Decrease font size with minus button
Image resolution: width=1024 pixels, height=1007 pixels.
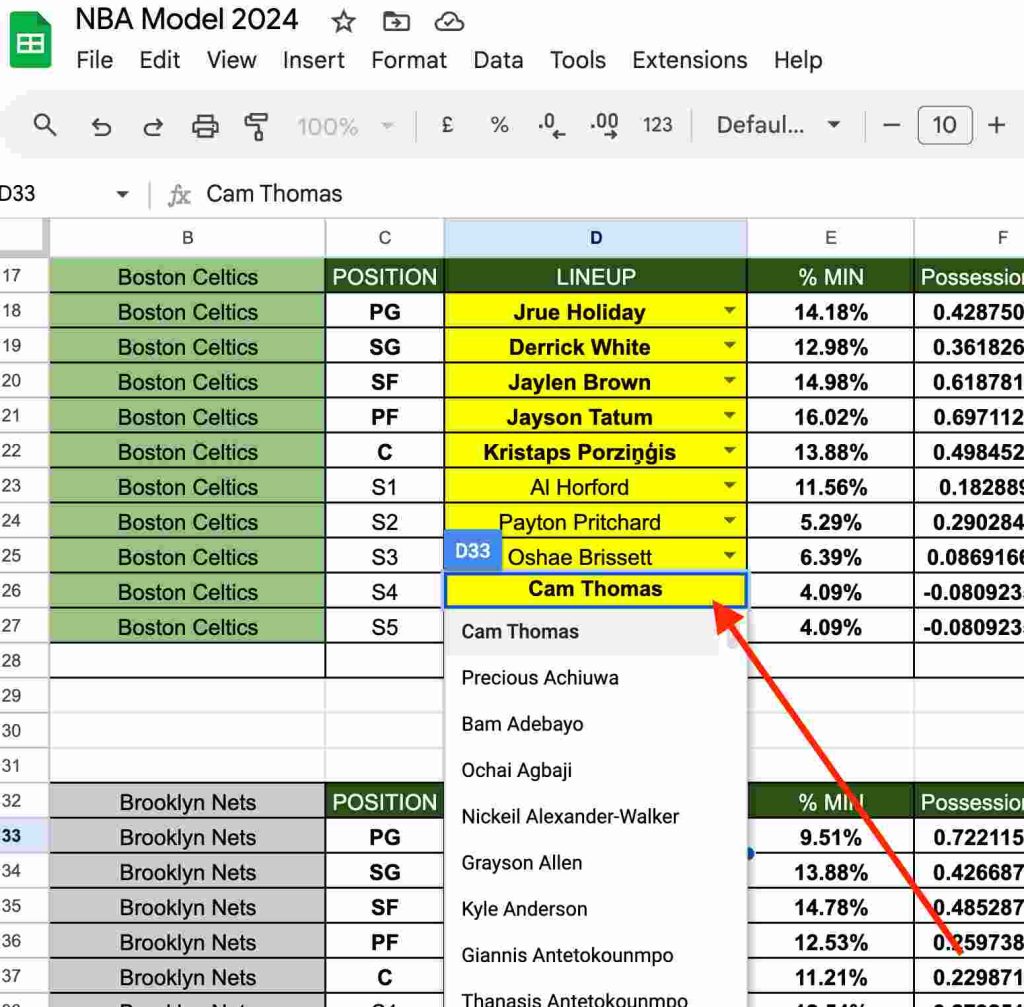892,125
